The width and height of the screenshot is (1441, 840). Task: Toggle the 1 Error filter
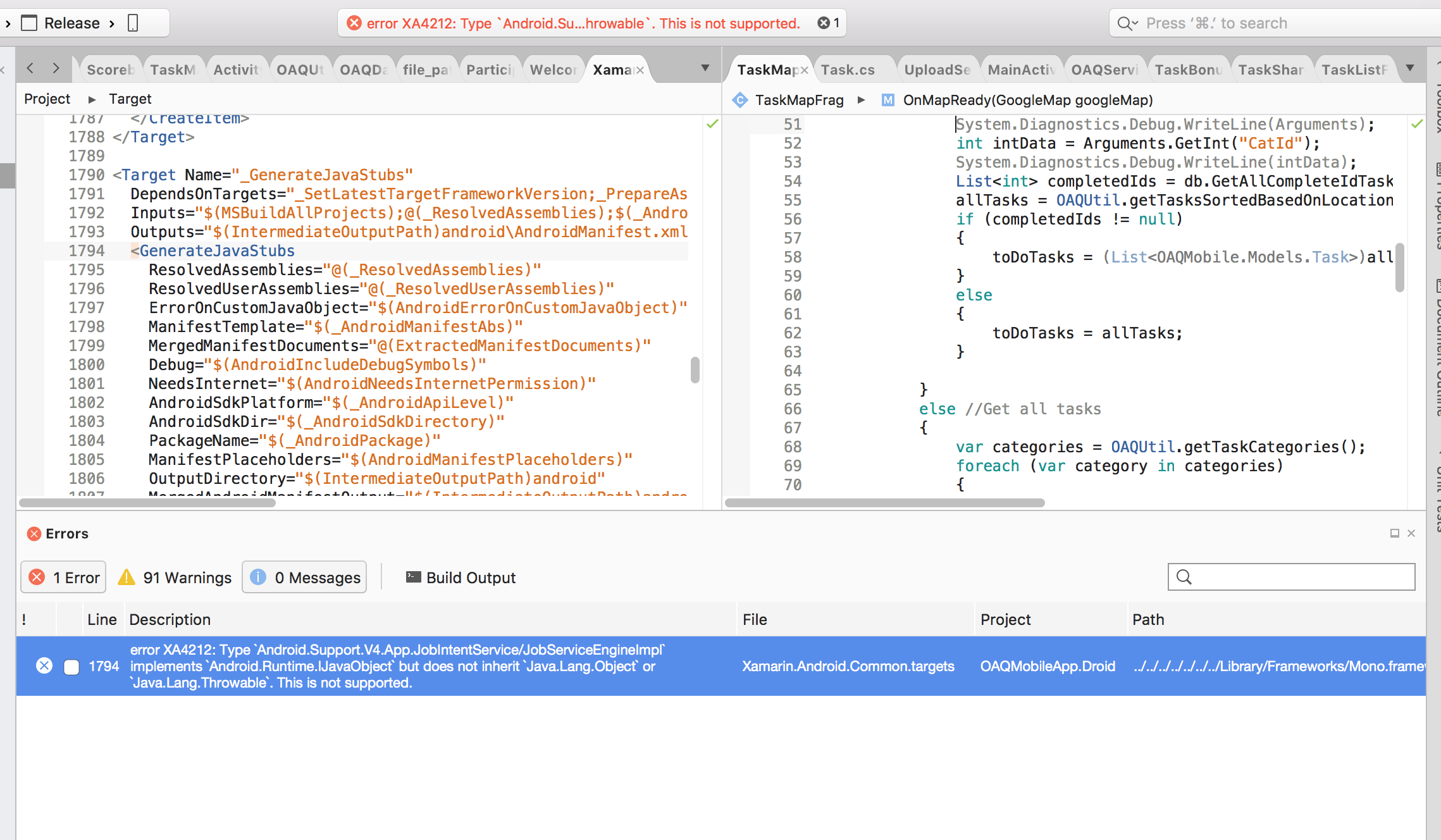coord(64,577)
